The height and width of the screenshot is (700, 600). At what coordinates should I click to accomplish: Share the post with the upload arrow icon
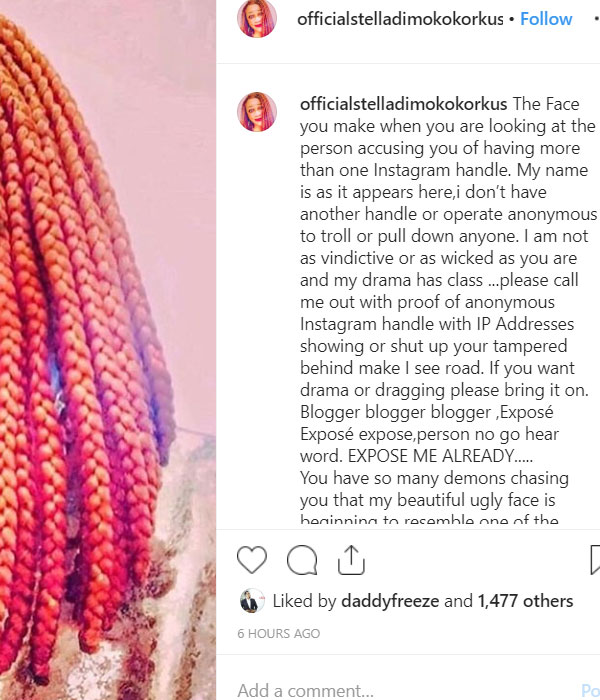(x=351, y=559)
